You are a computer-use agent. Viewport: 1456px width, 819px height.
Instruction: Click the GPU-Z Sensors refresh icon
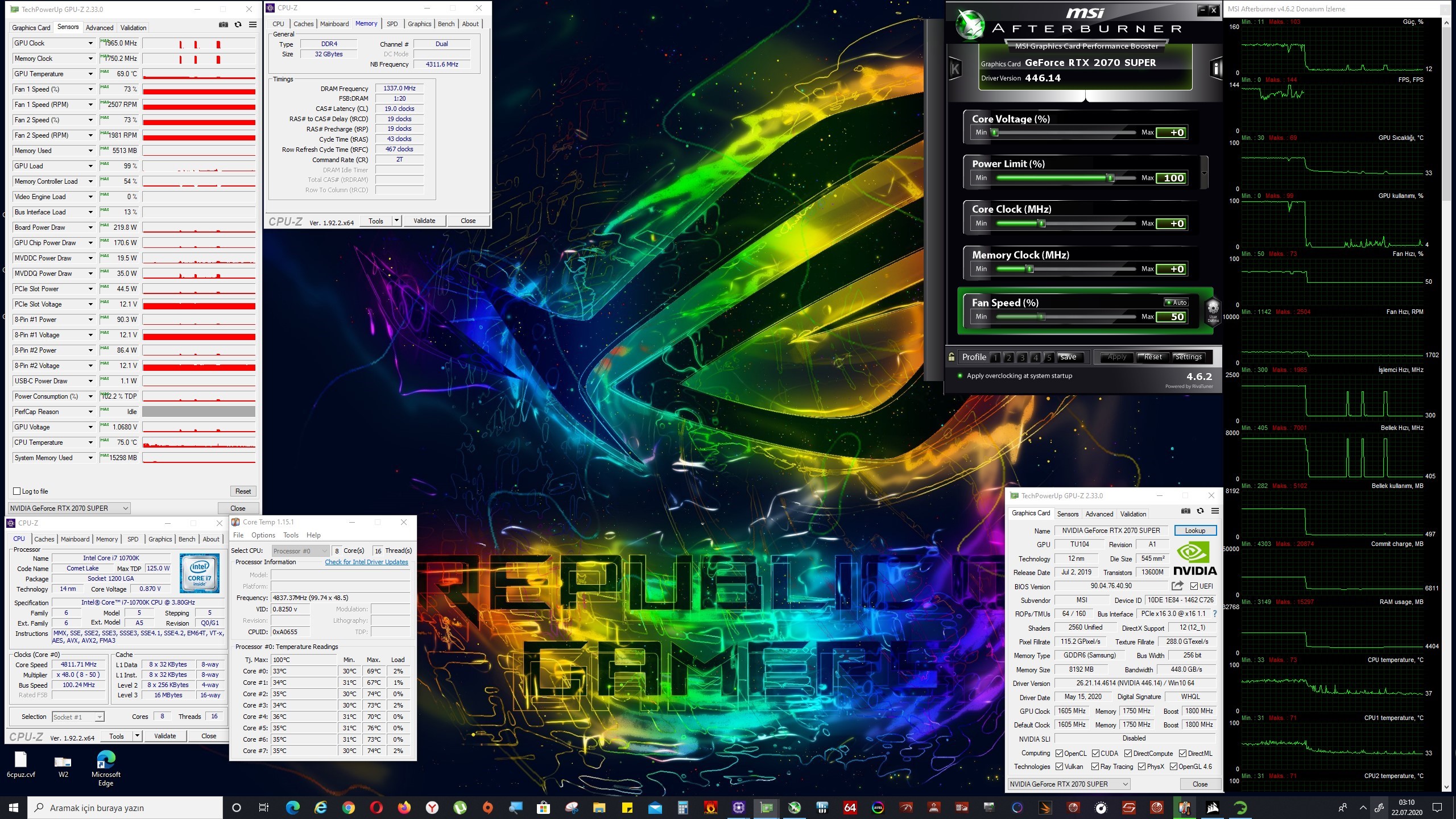pos(238,25)
